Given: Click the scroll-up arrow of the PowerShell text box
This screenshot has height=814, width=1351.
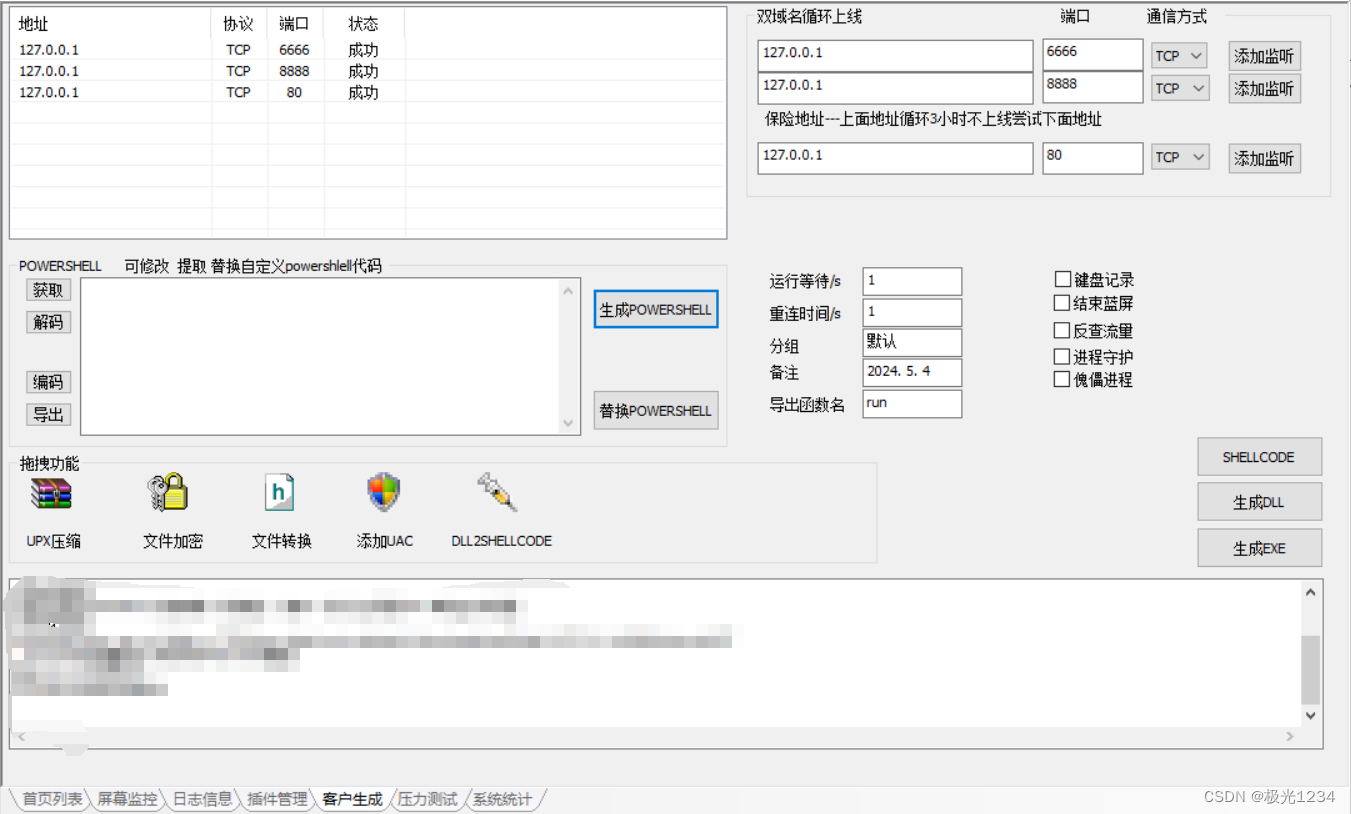Looking at the screenshot, I should [x=569, y=291].
